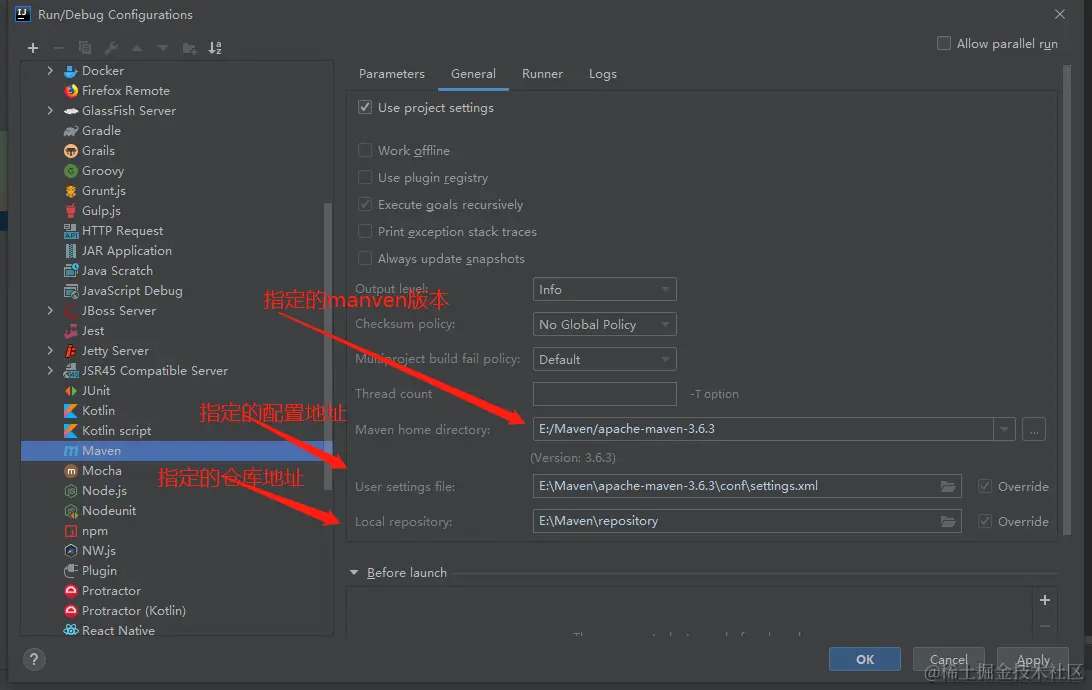Select Maven in configuration list
Viewport: 1092px width, 690px height.
click(x=177, y=450)
